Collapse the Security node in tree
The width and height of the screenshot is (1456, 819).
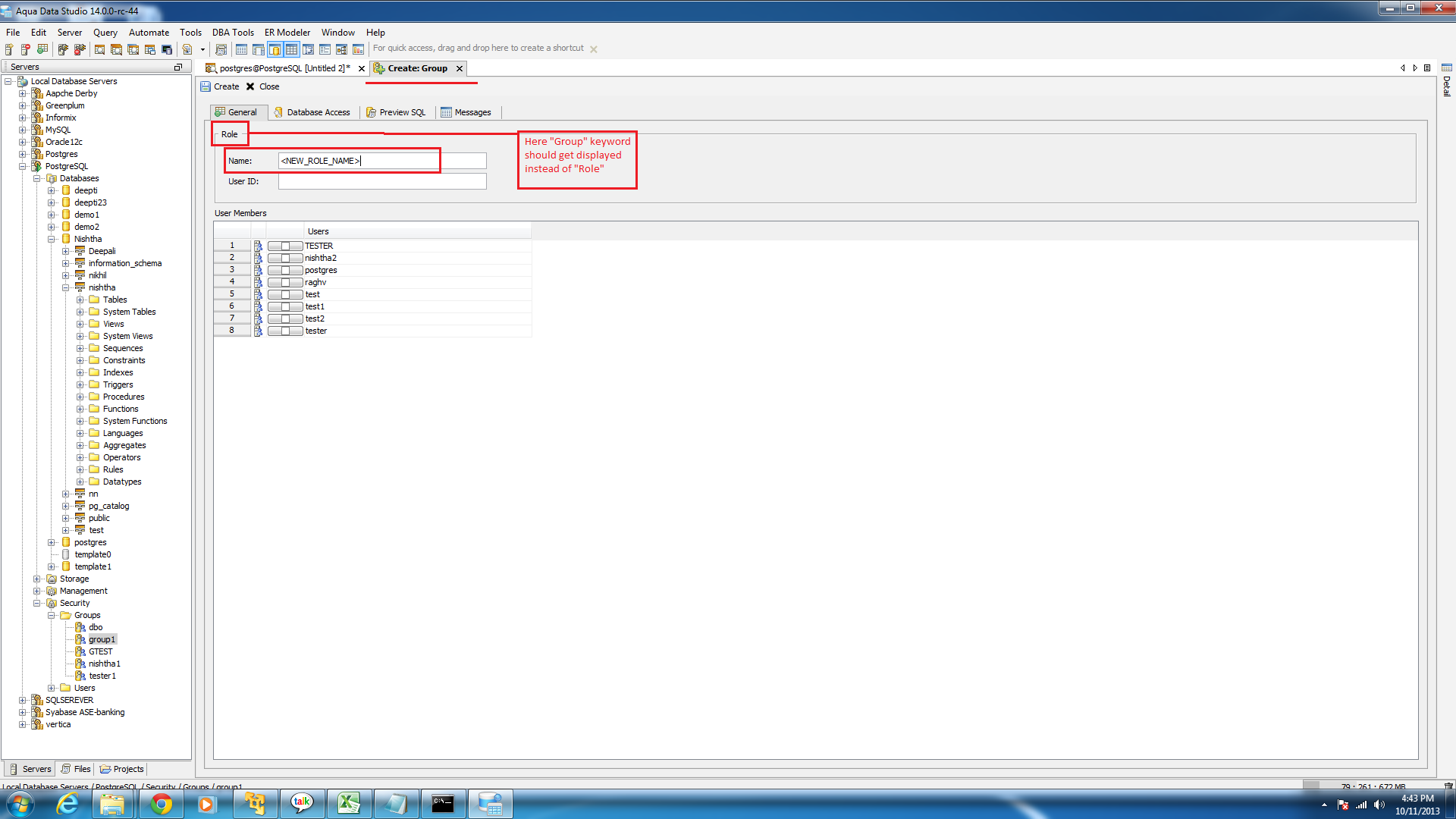click(37, 603)
